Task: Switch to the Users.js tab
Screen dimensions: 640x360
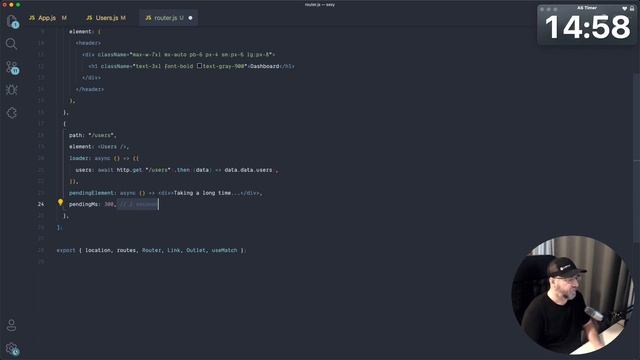Action: [107, 18]
